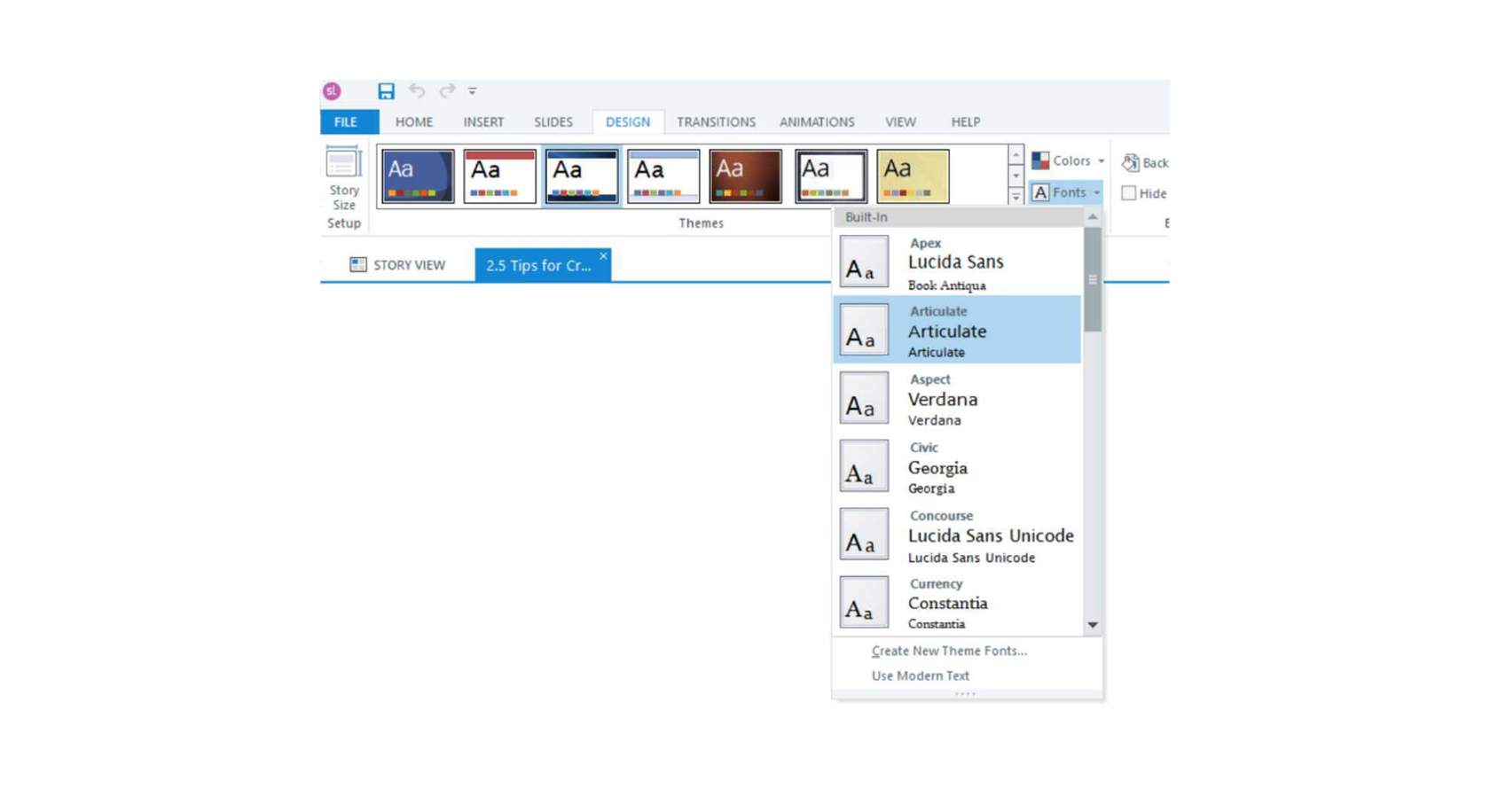The height and width of the screenshot is (812, 1490).
Task: Apply the black-framed white theme thumbnail
Action: click(831, 176)
